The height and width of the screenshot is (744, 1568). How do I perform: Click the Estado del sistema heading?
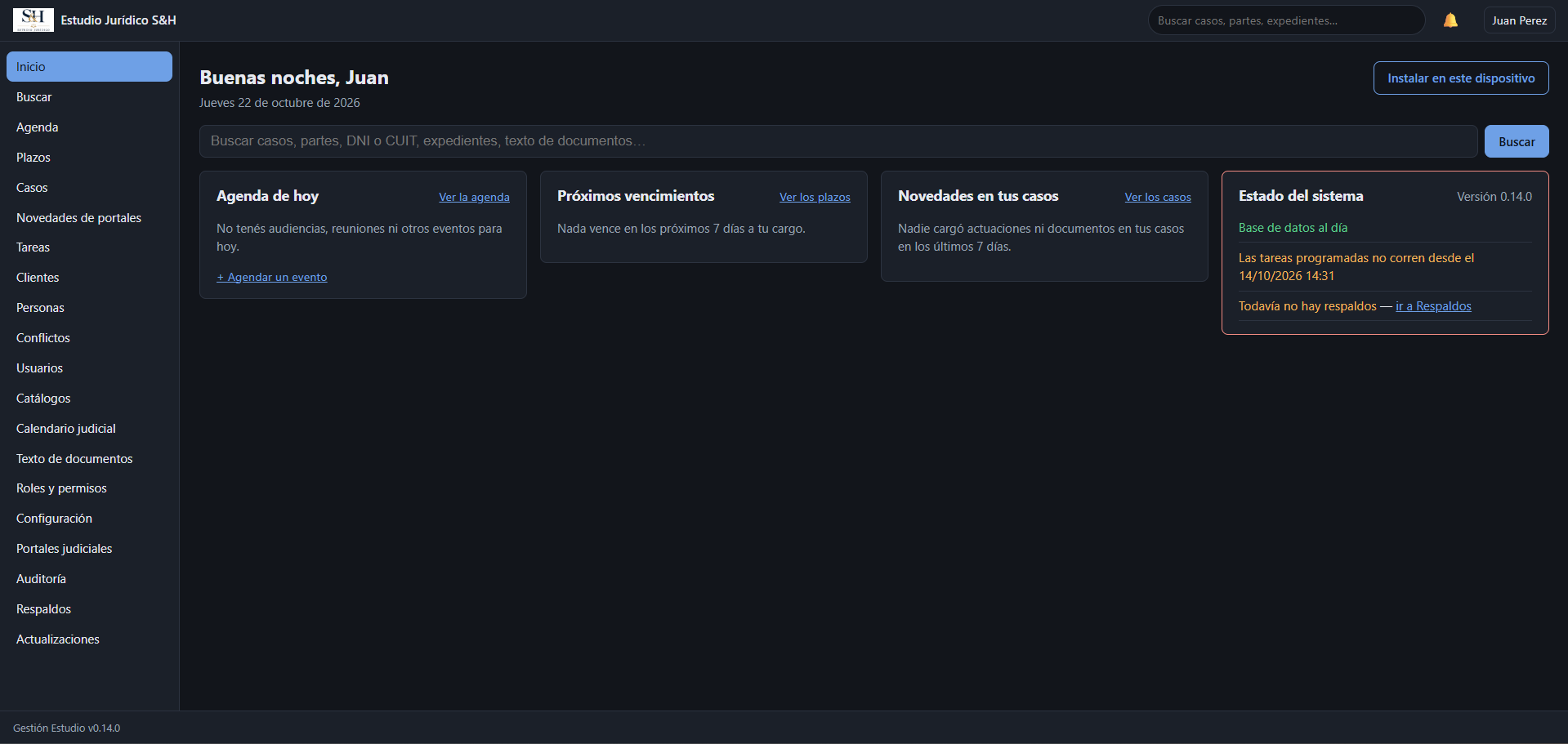(x=1301, y=196)
